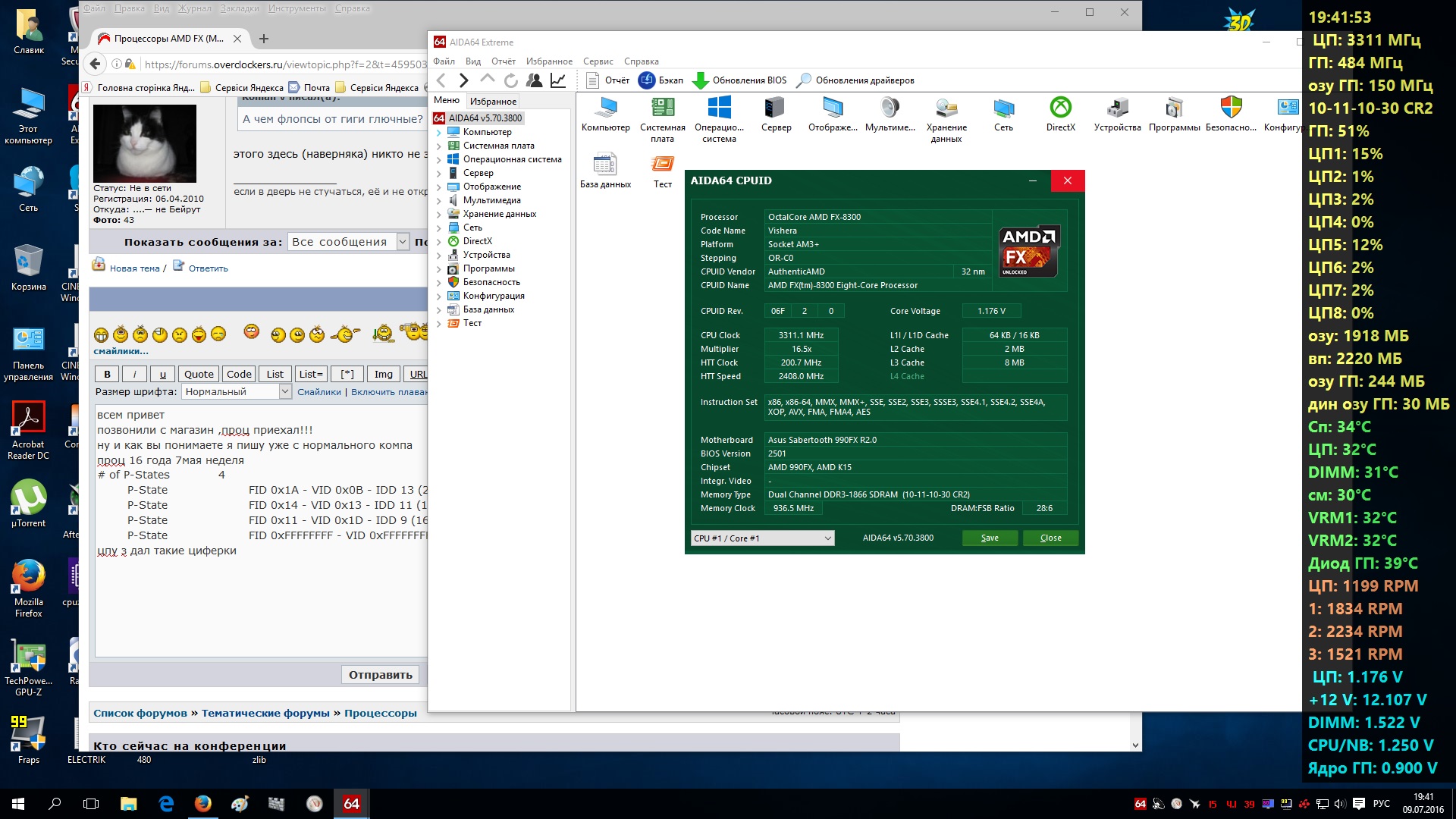Click the graph icon in AIDA64 toolbar
Viewport: 1456px width, 819px height.
point(558,80)
